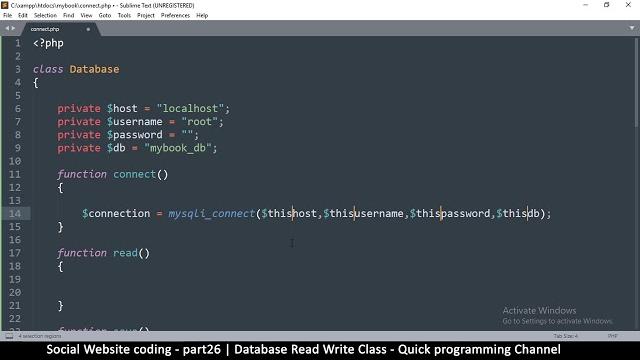Click the tab navigation right arrow

13,28
